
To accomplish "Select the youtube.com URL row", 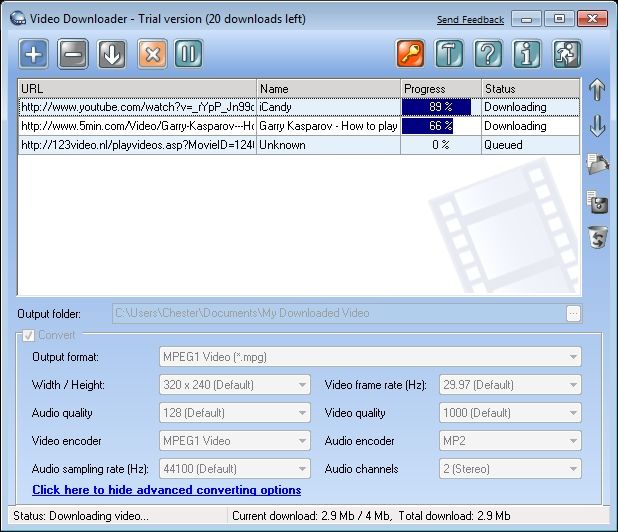I will [137, 107].
